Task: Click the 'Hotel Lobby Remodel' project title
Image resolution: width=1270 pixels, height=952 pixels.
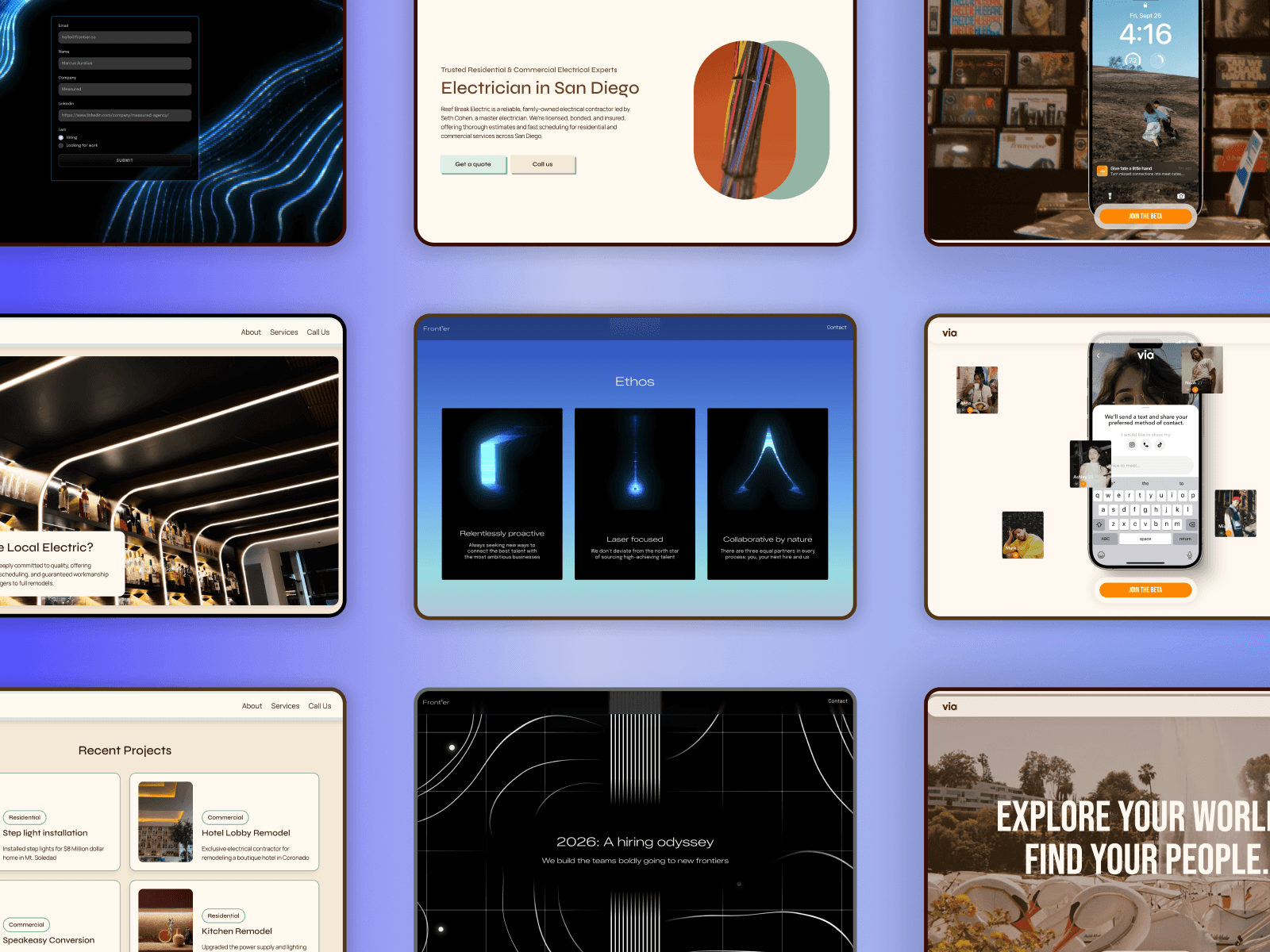Action: pos(246,833)
